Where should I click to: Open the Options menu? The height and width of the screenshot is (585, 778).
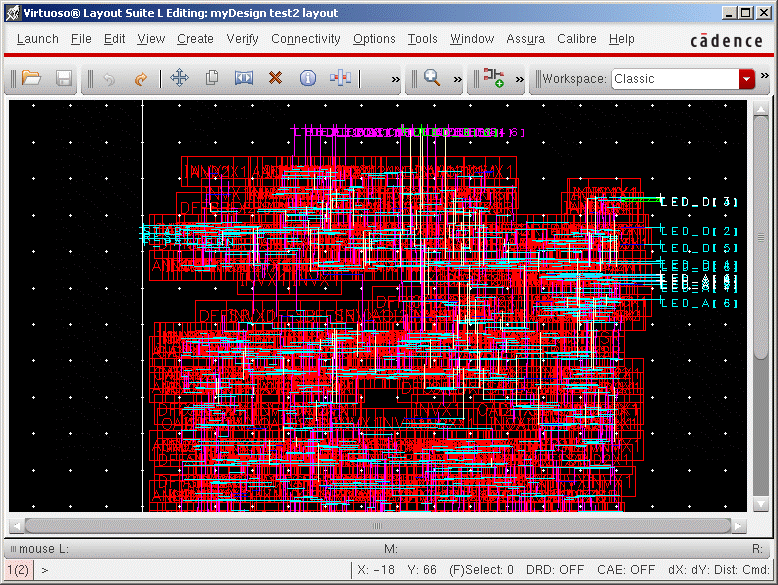(x=374, y=39)
